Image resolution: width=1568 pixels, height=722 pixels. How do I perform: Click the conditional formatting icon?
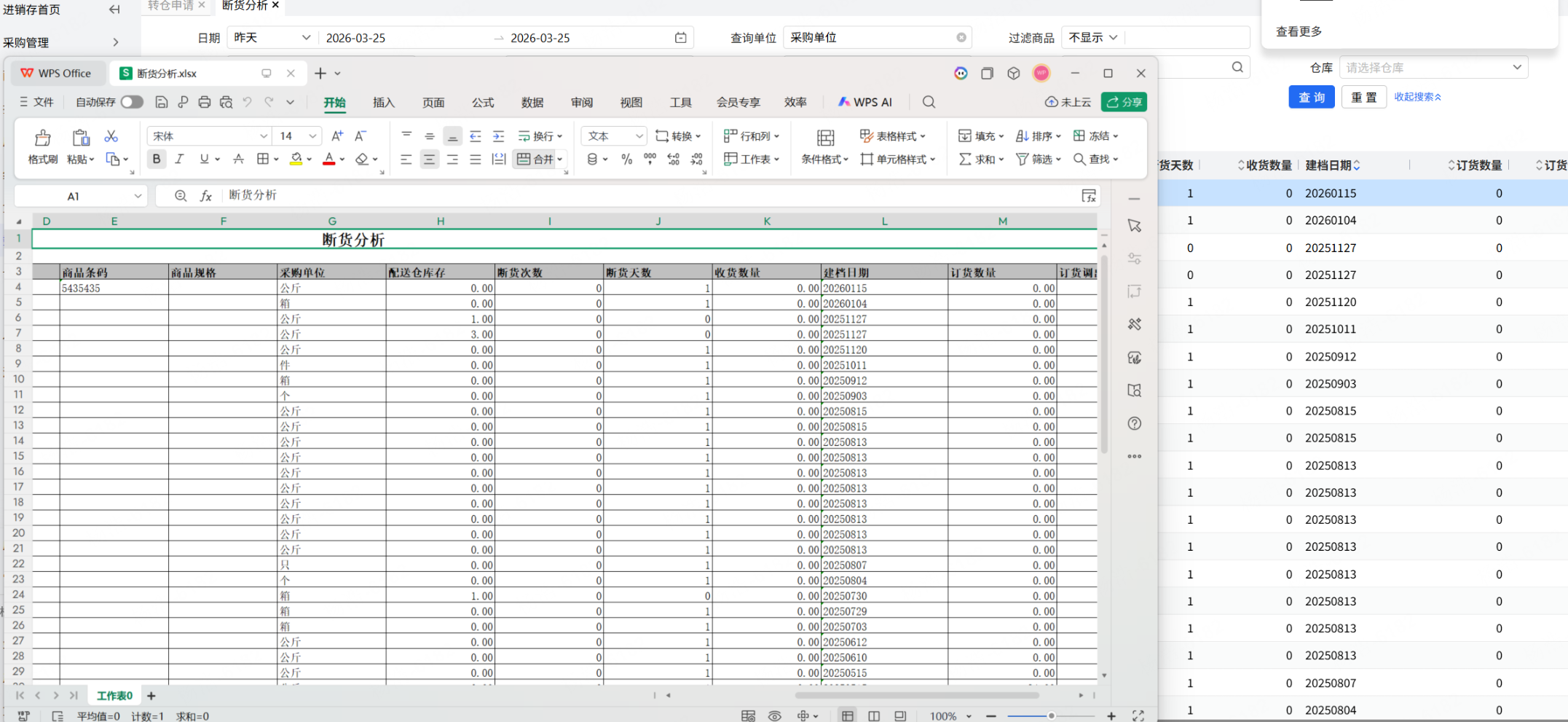click(x=825, y=138)
